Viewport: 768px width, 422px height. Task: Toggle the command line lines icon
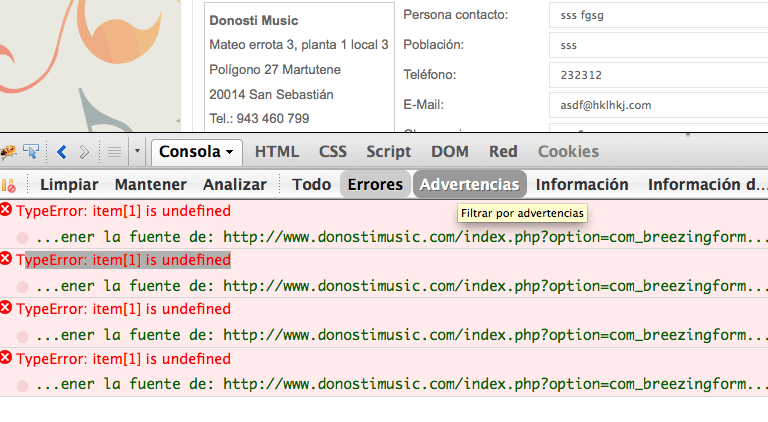[114, 152]
